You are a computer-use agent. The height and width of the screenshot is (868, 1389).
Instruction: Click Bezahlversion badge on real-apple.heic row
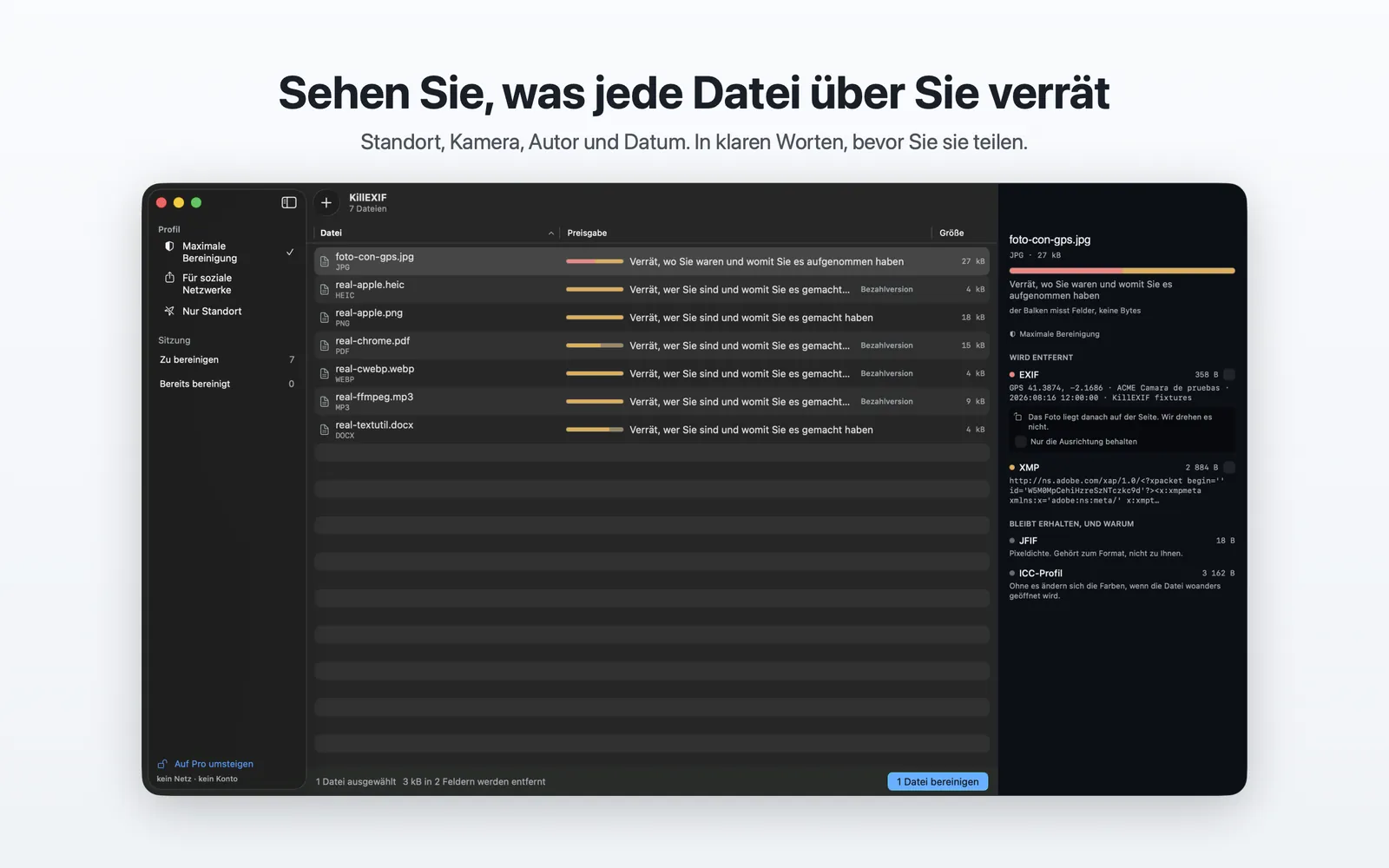pos(886,289)
